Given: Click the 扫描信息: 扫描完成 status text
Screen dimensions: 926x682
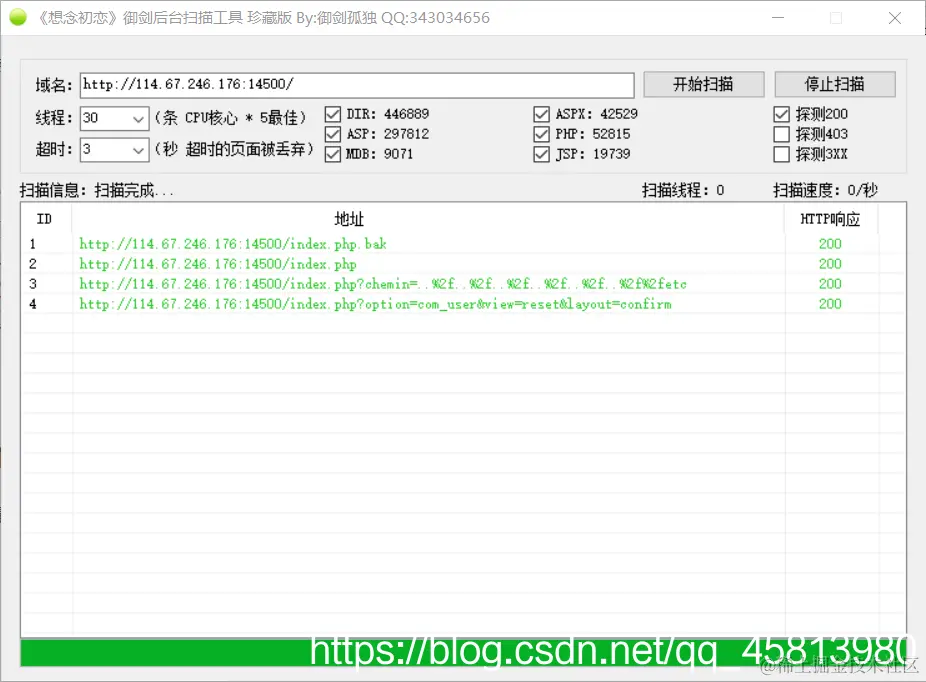Looking at the screenshot, I should (97, 190).
